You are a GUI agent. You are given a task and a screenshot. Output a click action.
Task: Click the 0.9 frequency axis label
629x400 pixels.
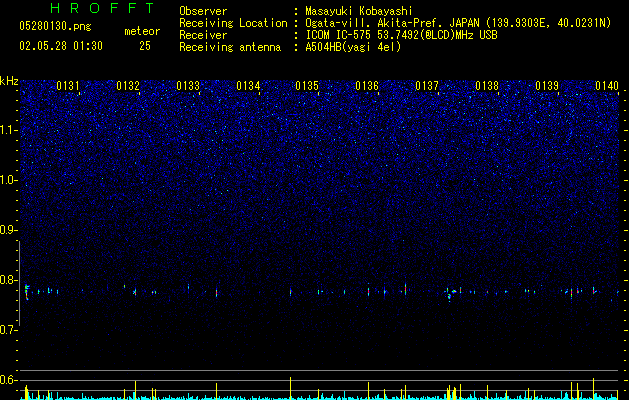tap(9, 230)
